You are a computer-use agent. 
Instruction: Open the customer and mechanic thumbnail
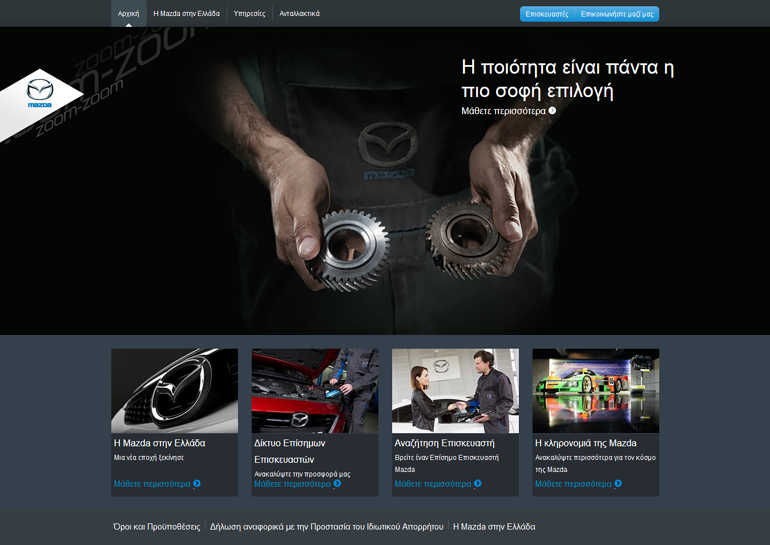pos(455,390)
